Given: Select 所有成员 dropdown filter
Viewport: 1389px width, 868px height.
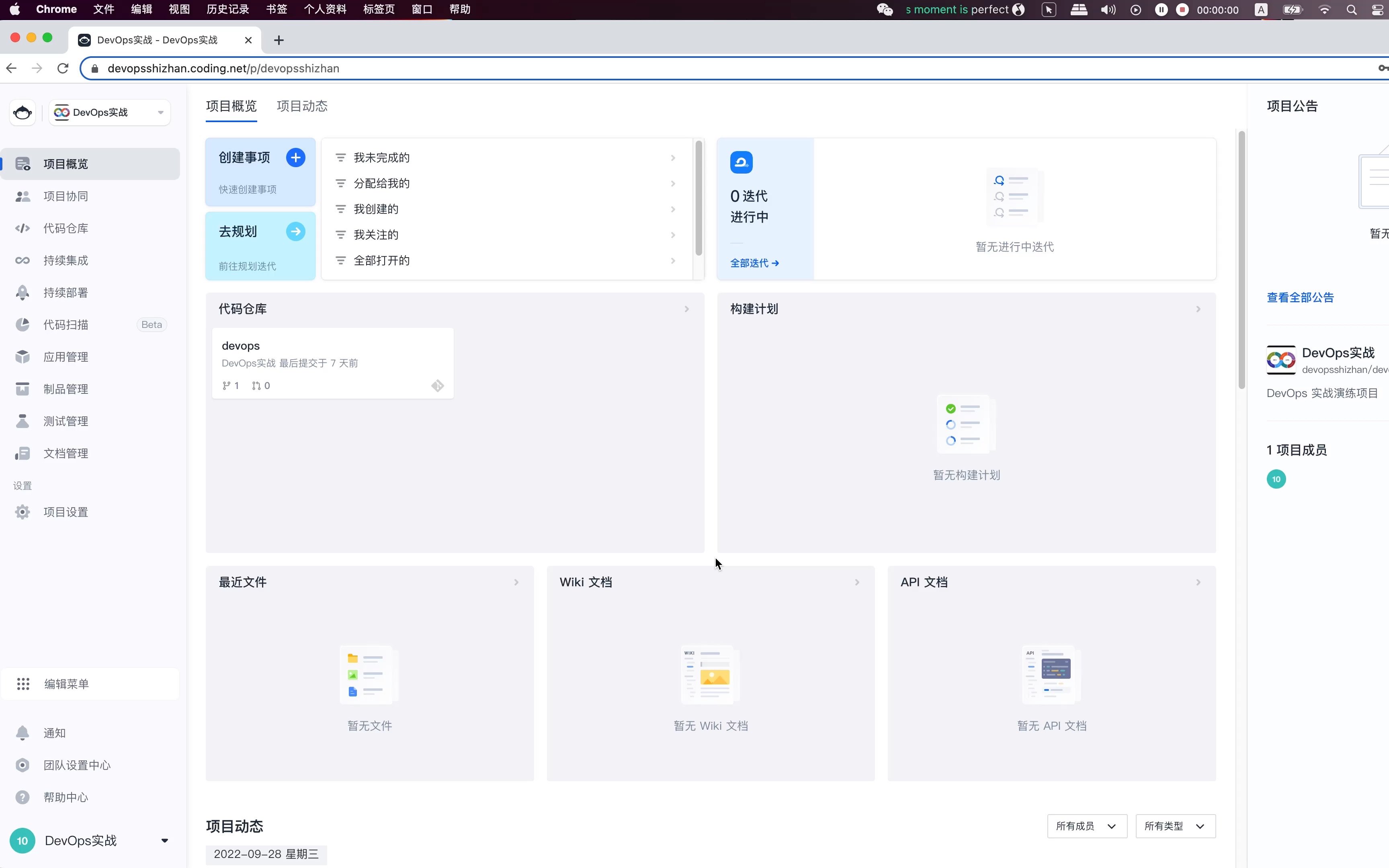Looking at the screenshot, I should (x=1085, y=826).
